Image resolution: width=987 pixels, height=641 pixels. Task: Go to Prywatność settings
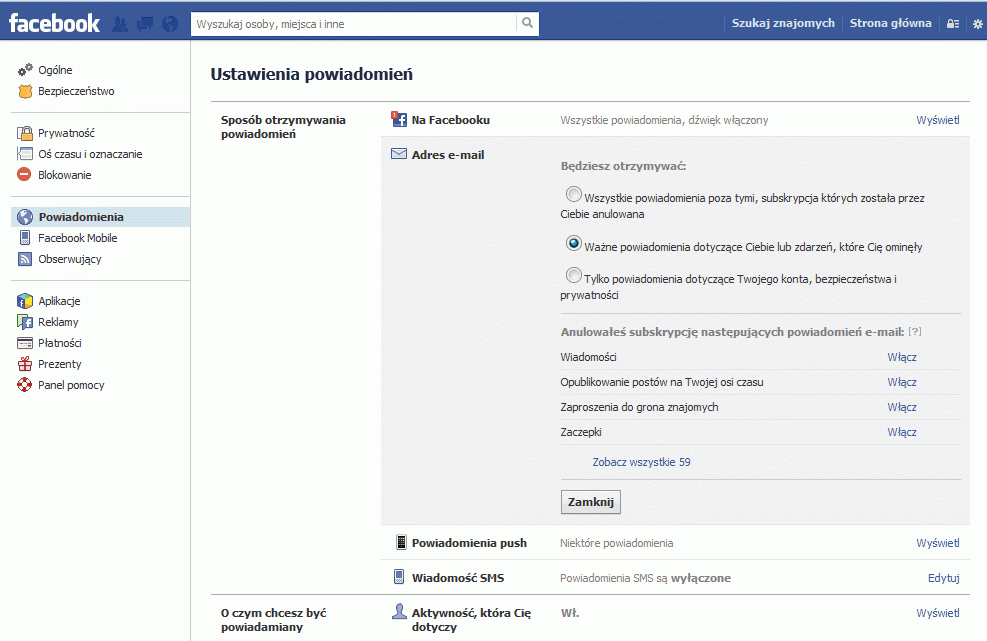tap(67, 133)
